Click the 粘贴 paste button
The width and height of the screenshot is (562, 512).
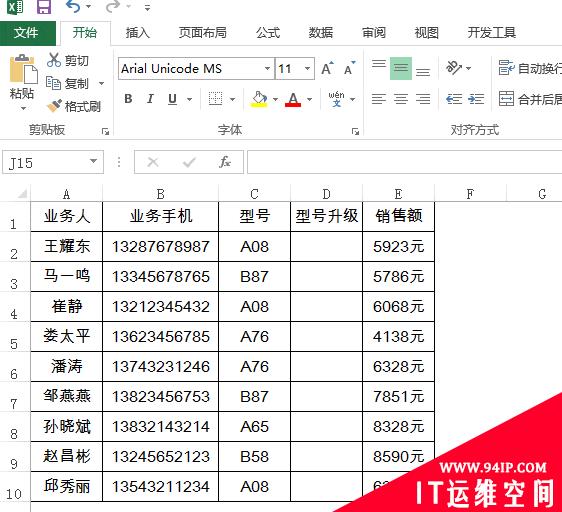22,82
